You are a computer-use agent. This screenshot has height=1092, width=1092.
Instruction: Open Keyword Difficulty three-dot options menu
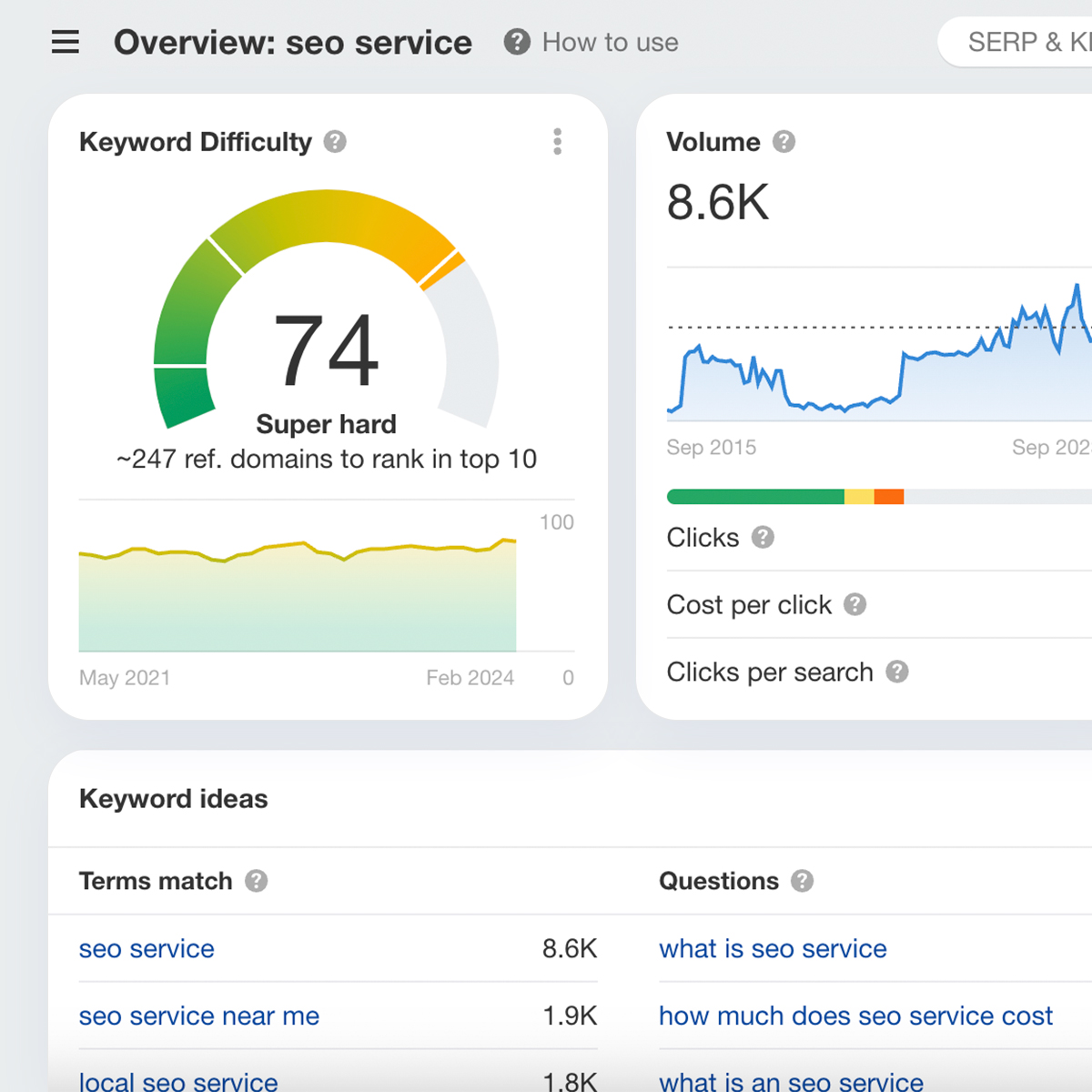coord(557,142)
